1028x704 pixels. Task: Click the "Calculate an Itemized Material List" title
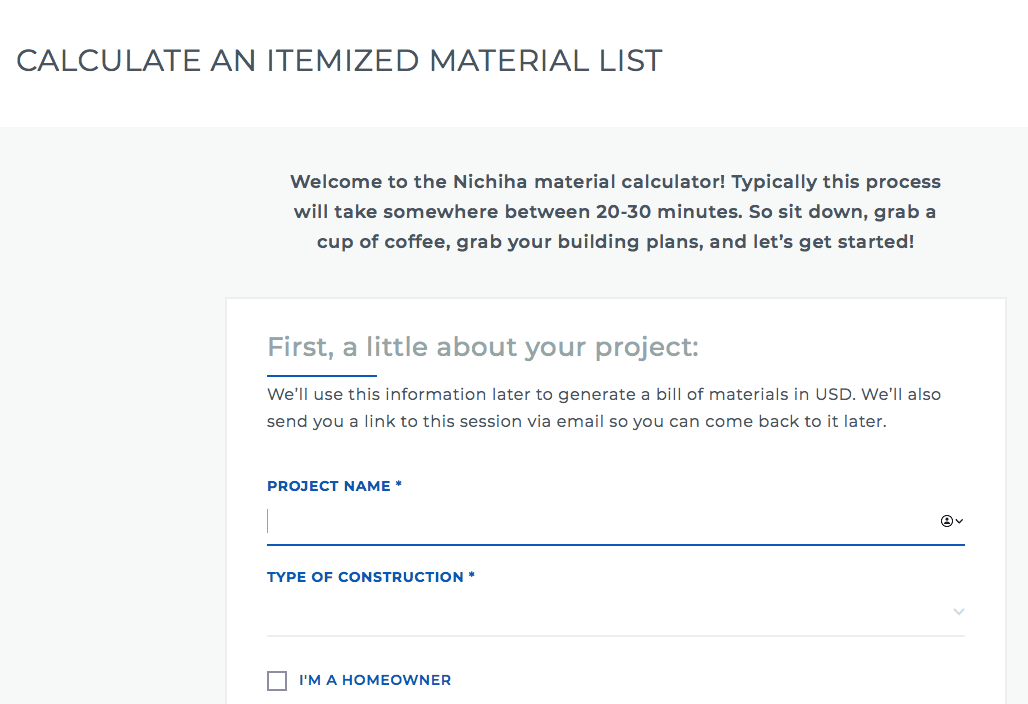[339, 61]
